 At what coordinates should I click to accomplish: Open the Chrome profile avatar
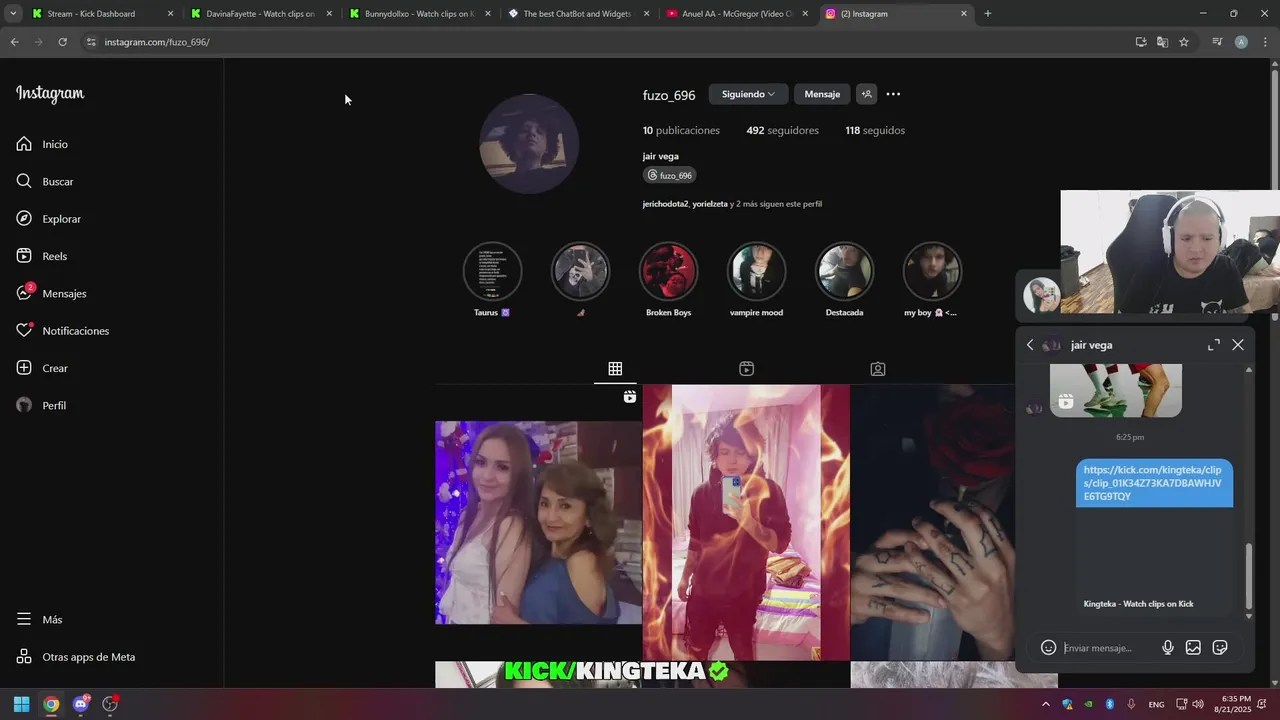1241,42
